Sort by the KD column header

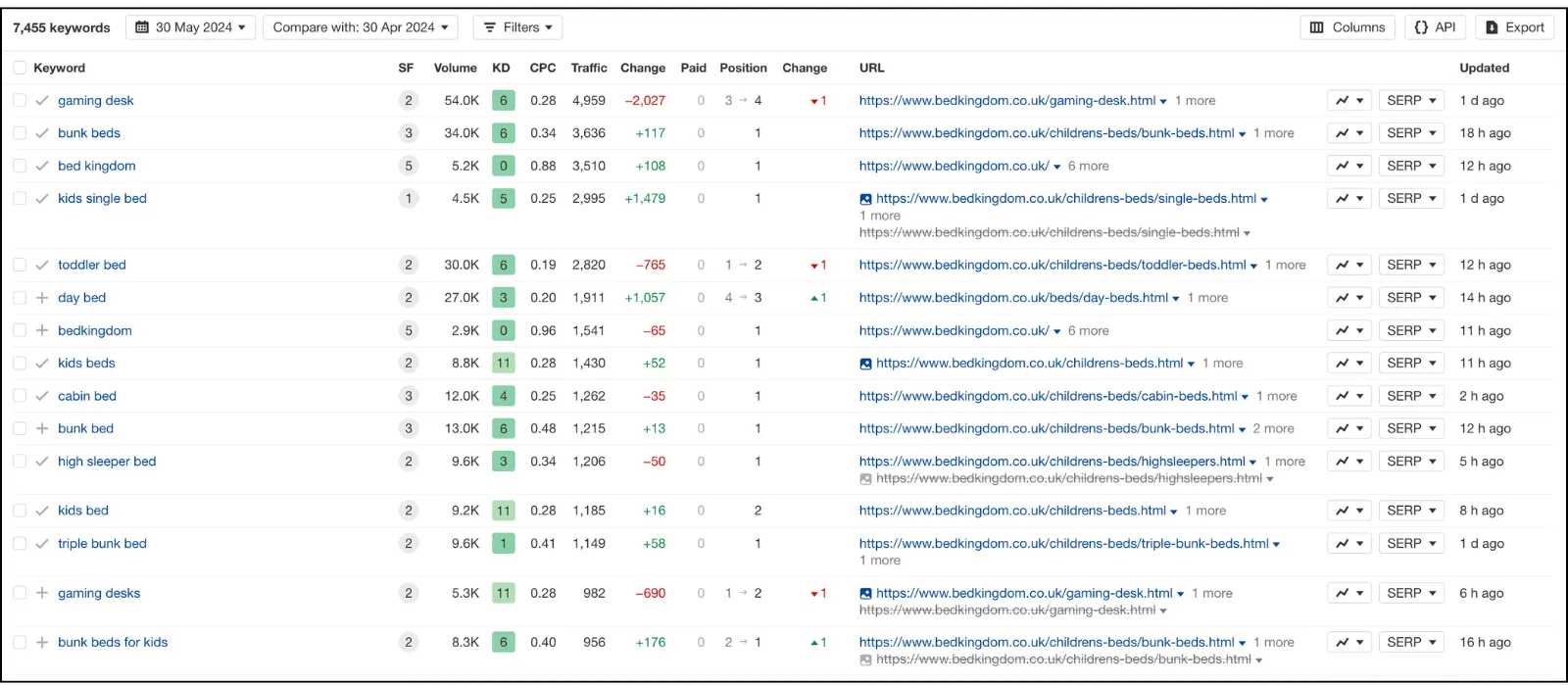pyautogui.click(x=501, y=68)
